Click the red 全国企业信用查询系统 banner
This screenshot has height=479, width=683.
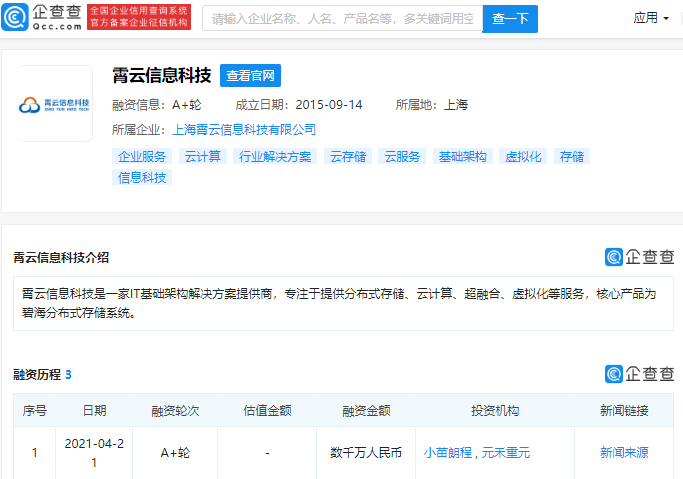pyautogui.click(x=139, y=17)
